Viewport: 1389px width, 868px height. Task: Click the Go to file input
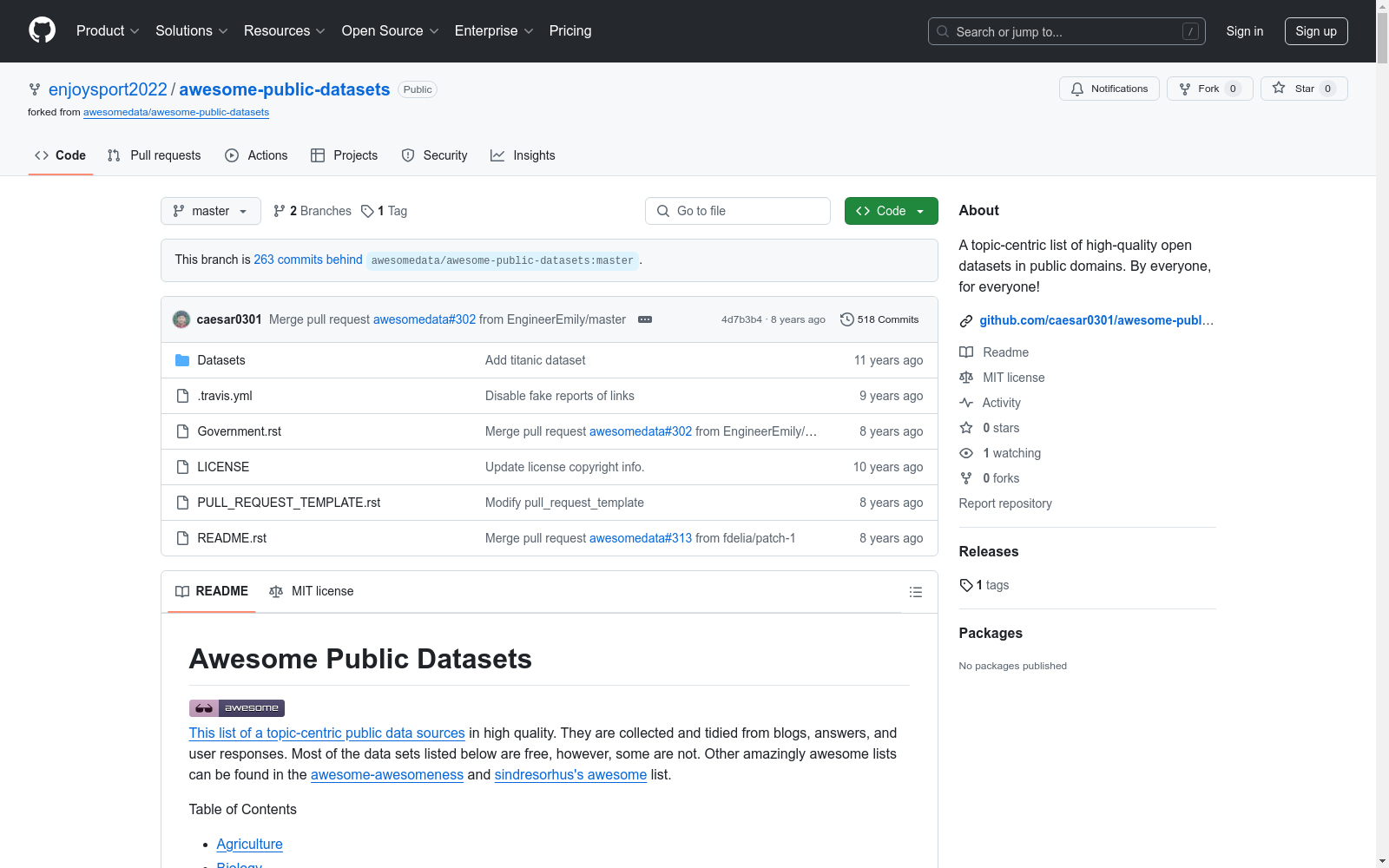(738, 211)
